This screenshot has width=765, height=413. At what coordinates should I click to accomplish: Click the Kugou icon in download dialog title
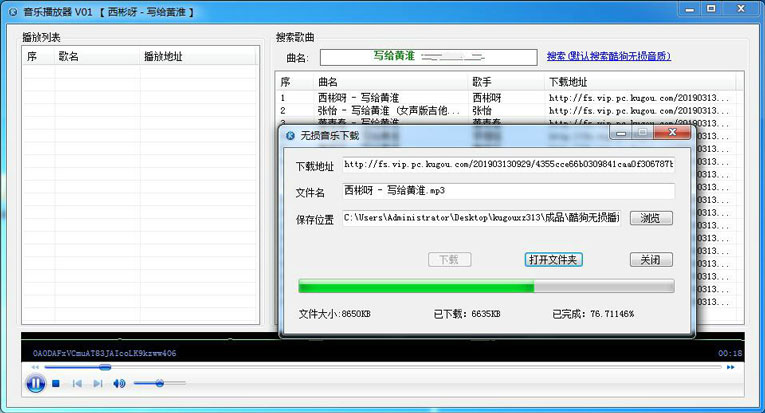point(290,133)
